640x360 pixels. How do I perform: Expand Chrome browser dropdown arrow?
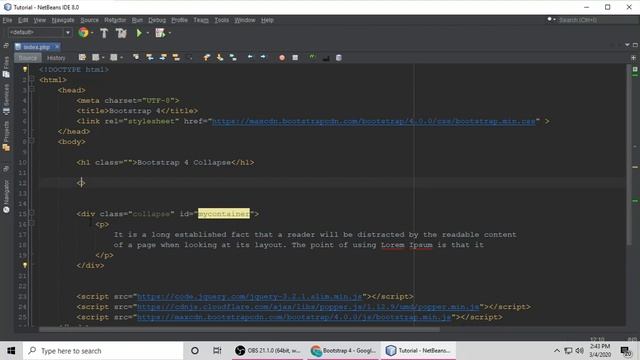(x=92, y=33)
